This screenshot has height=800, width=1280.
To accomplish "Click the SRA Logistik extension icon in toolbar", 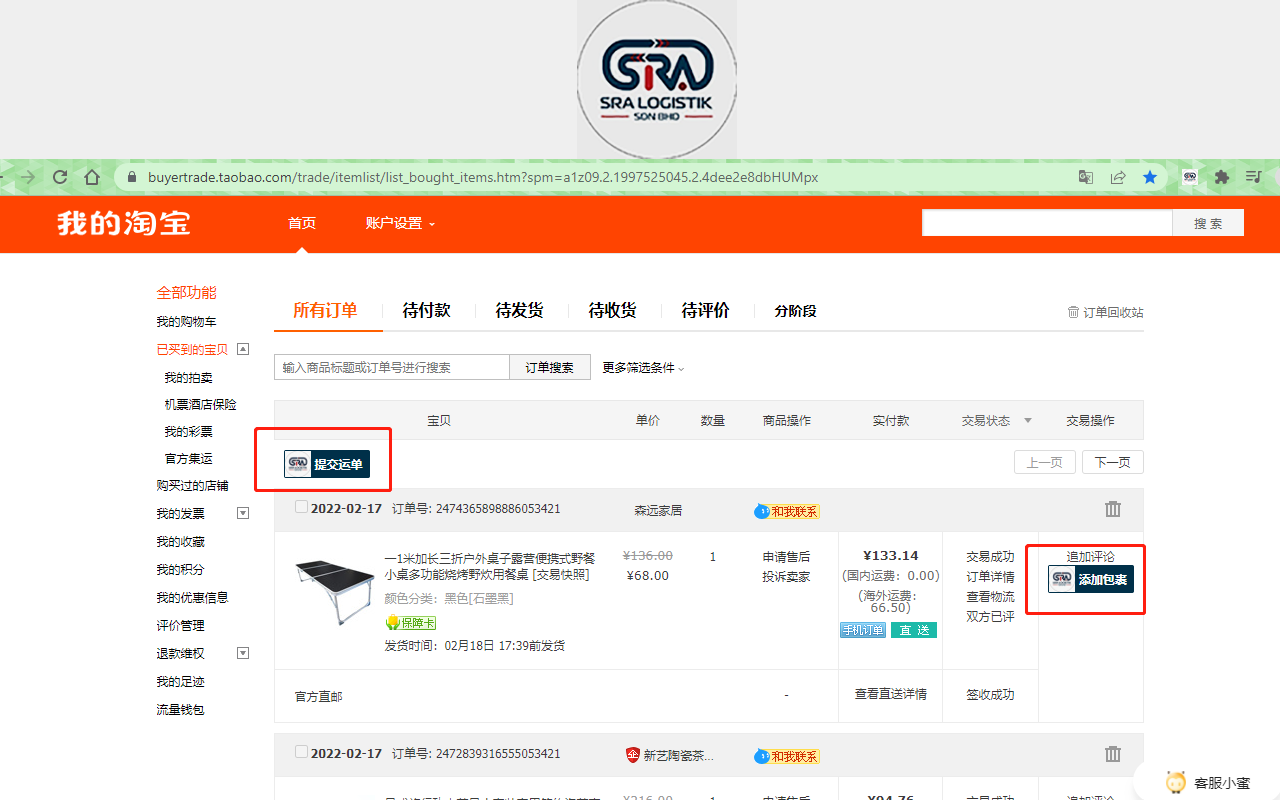I will tap(1189, 177).
